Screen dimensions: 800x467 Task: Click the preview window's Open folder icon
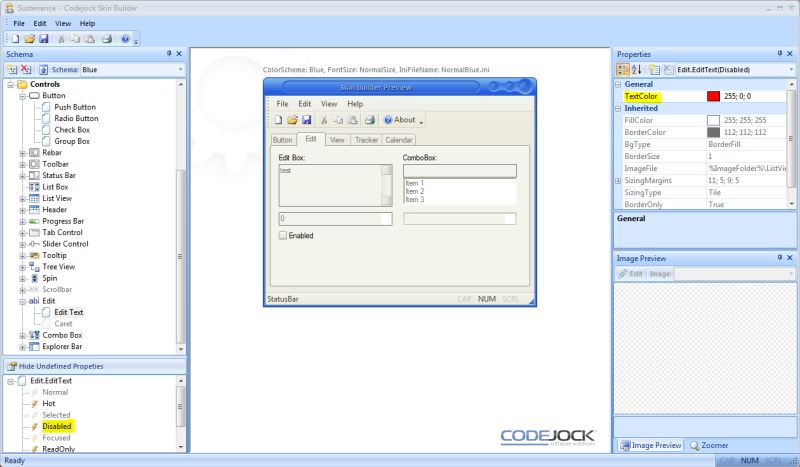[292, 120]
